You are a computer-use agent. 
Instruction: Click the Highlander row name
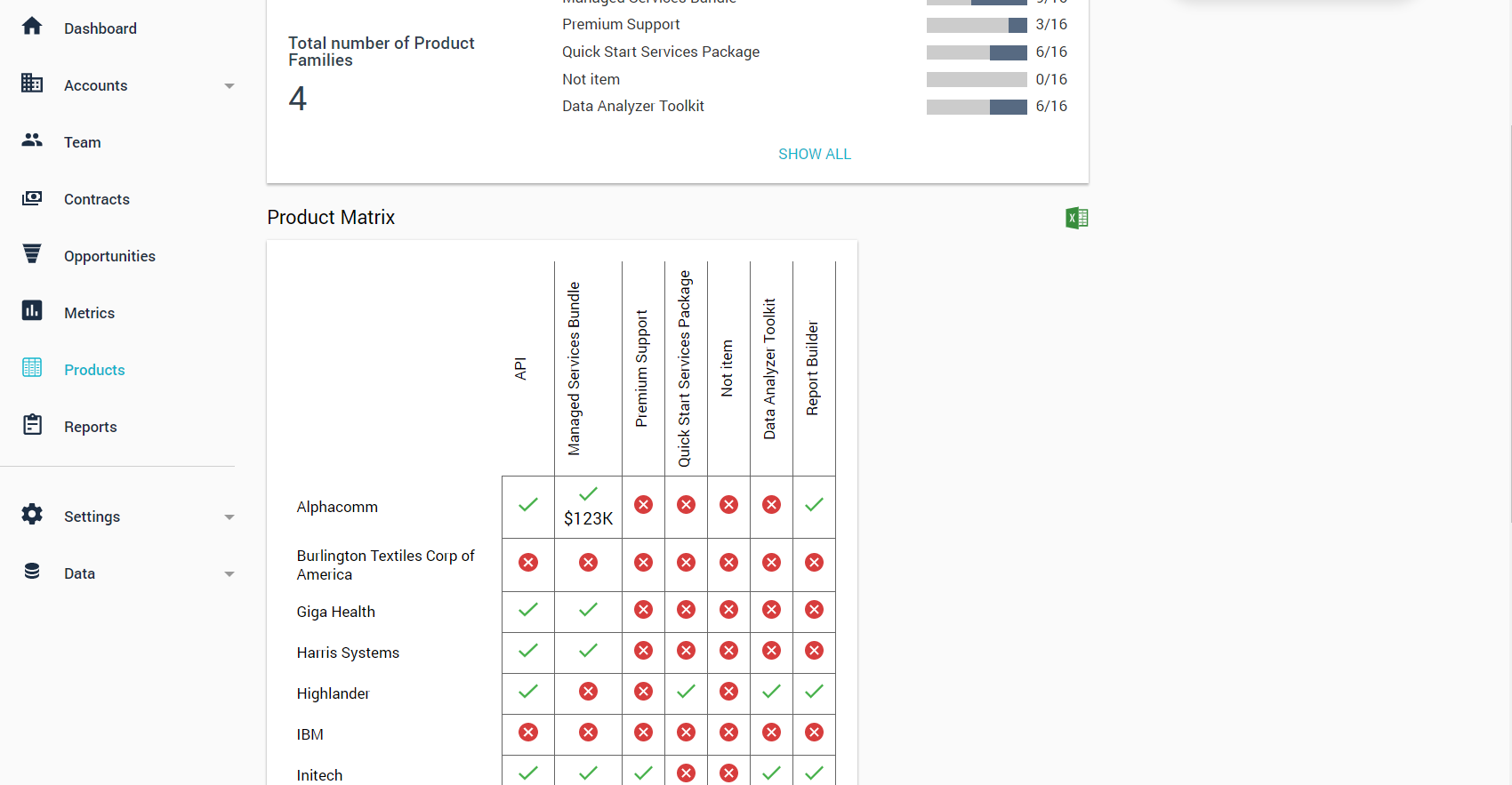(x=334, y=693)
